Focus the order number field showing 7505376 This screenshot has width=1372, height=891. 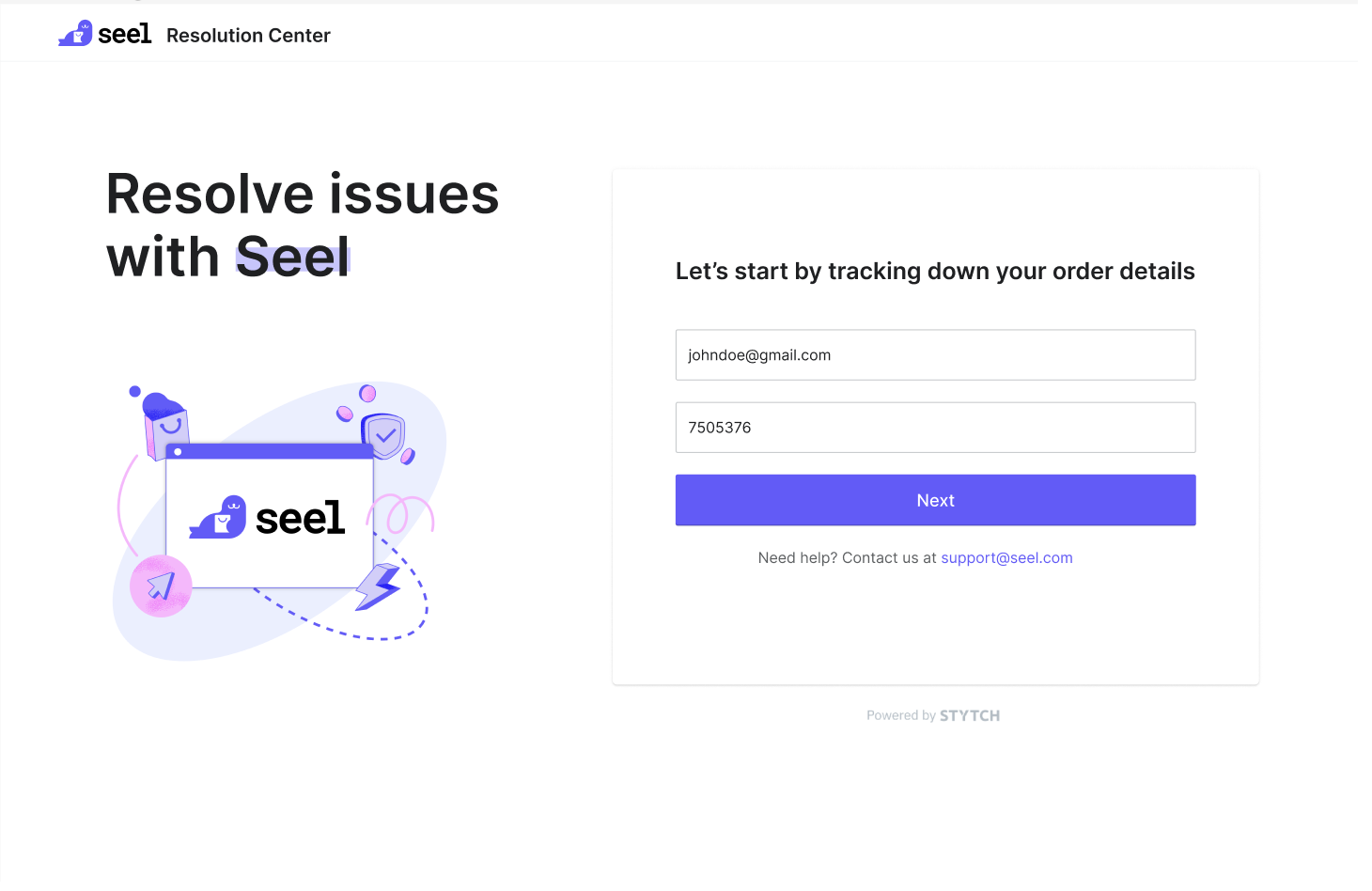pyautogui.click(x=935, y=428)
